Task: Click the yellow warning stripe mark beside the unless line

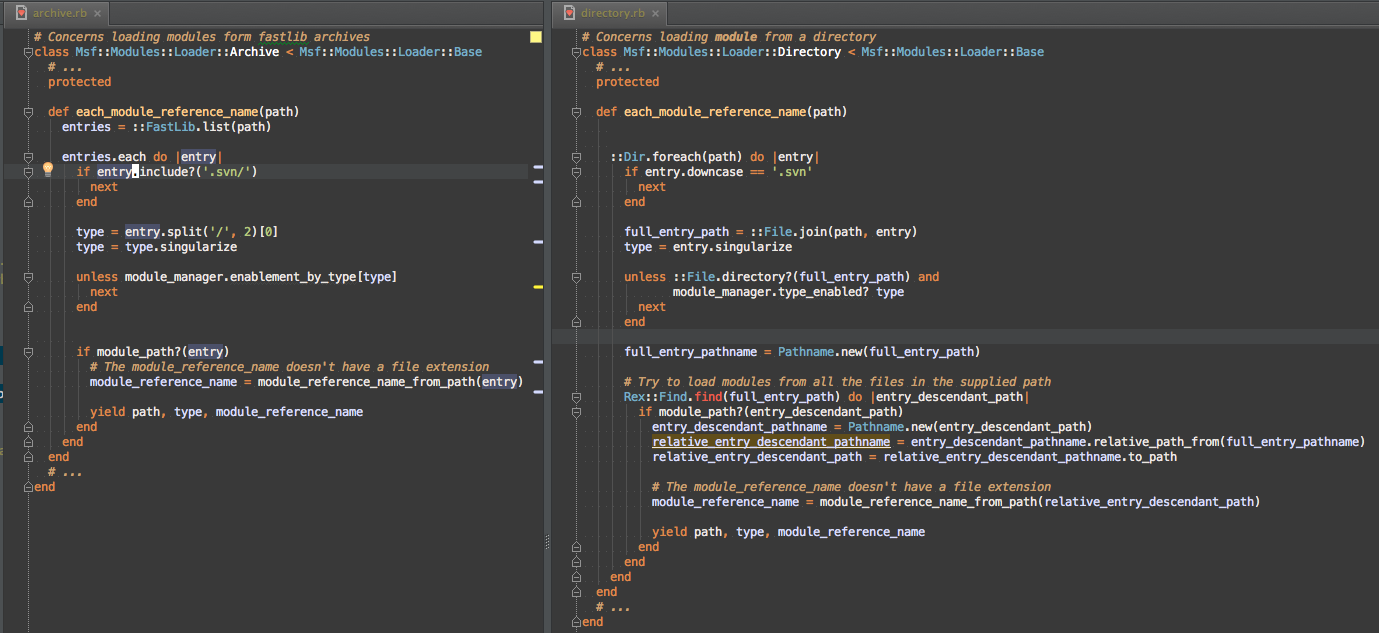Action: tap(538, 287)
